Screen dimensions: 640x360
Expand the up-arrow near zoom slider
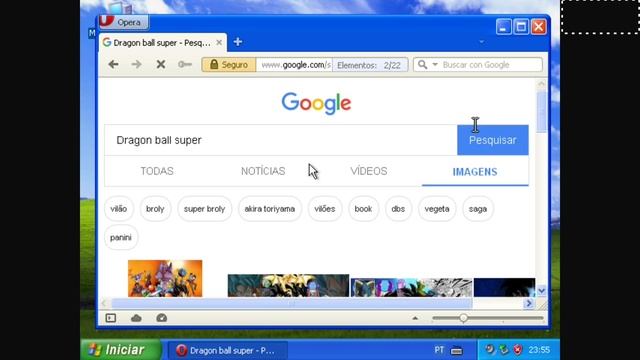pyautogui.click(x=415, y=318)
